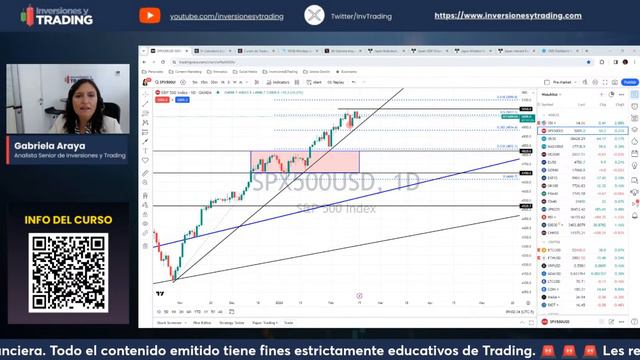Undo the last chart action
Viewport: 640px width, 360px height.
[x=354, y=82]
